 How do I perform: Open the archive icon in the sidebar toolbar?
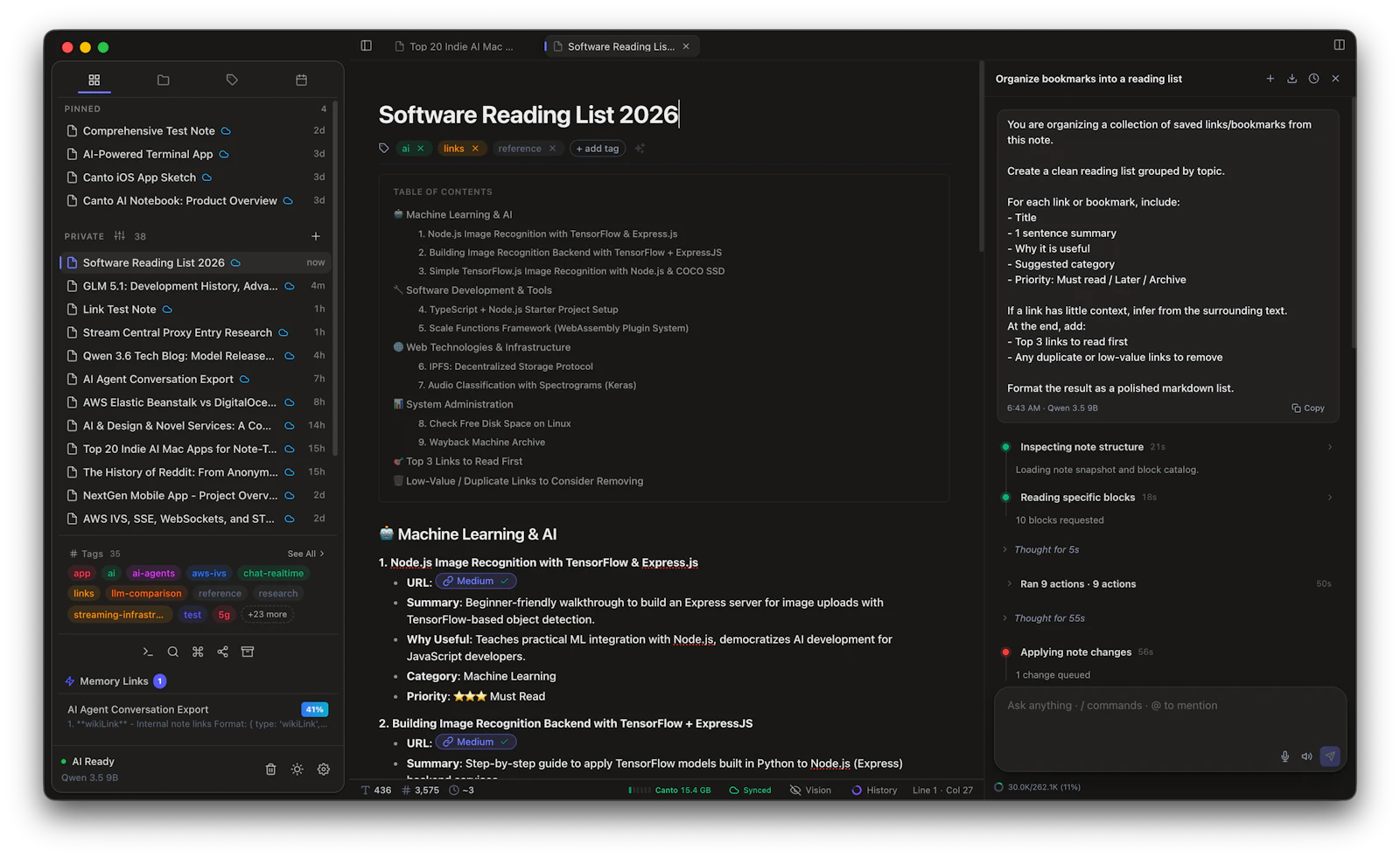coord(248,652)
